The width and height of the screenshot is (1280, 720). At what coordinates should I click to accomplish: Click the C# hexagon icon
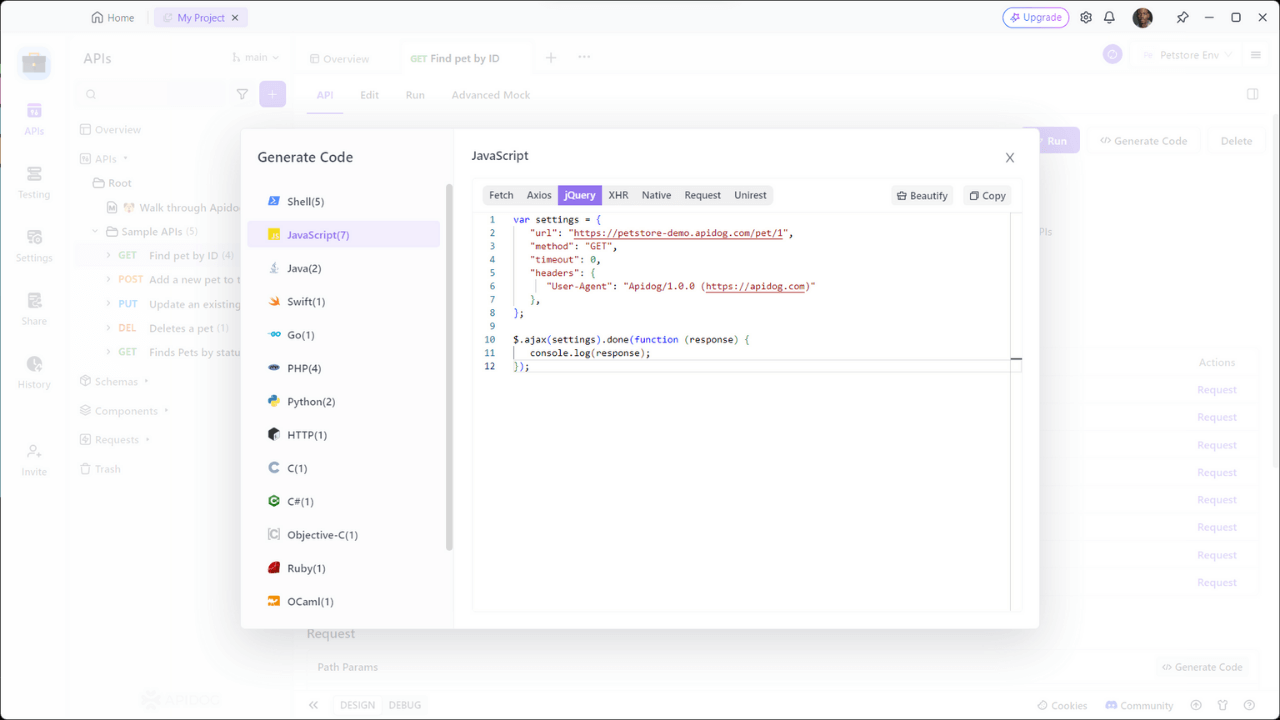point(274,501)
